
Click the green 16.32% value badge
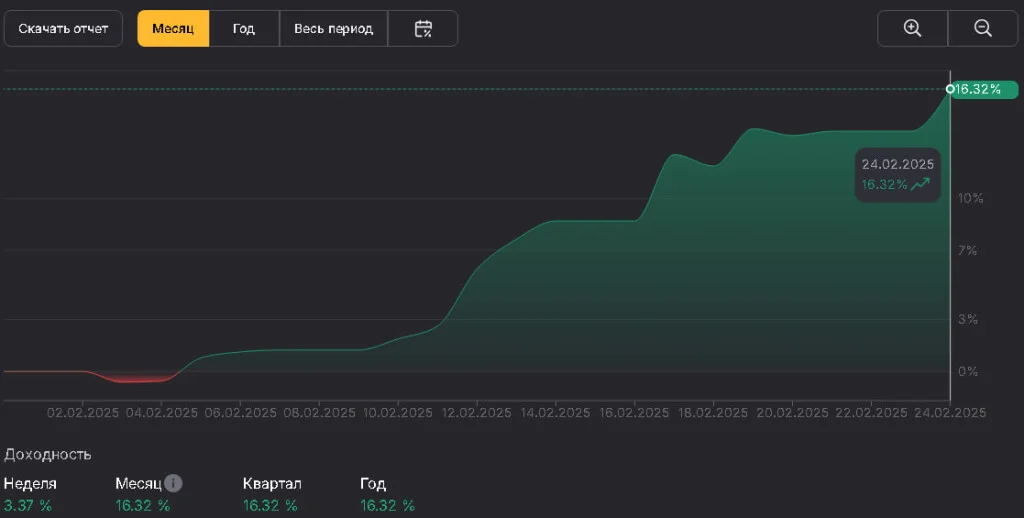click(984, 89)
